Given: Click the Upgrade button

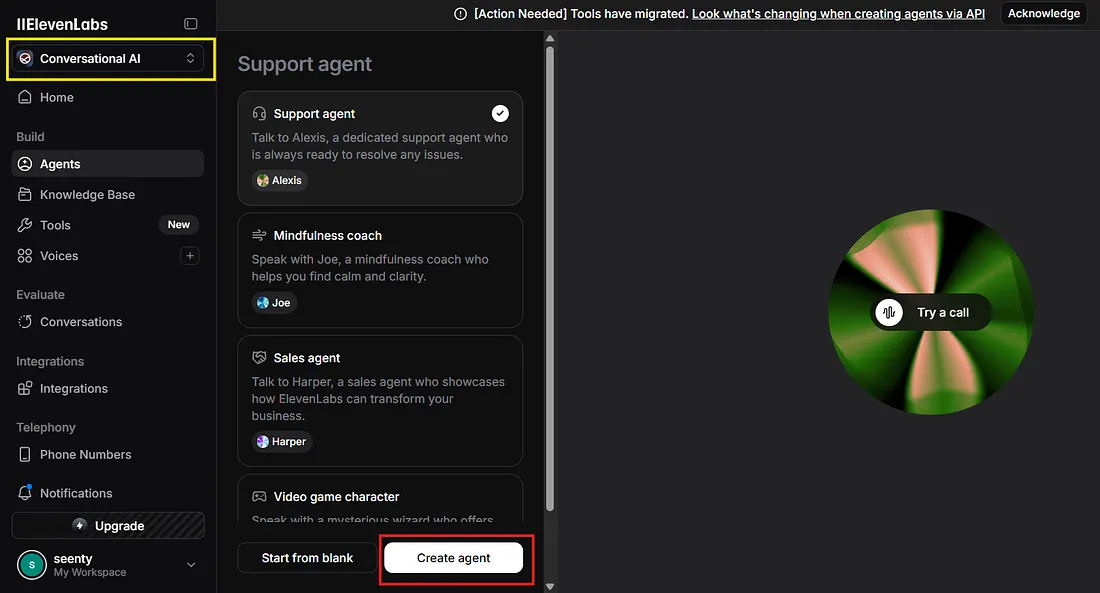Looking at the screenshot, I should (x=108, y=526).
